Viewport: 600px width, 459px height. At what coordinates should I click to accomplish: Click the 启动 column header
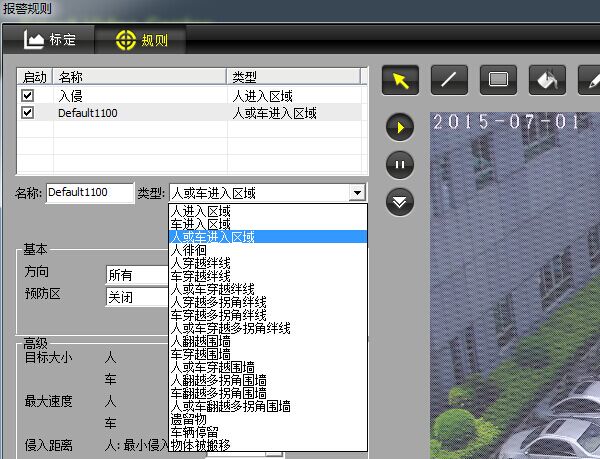click(35, 77)
